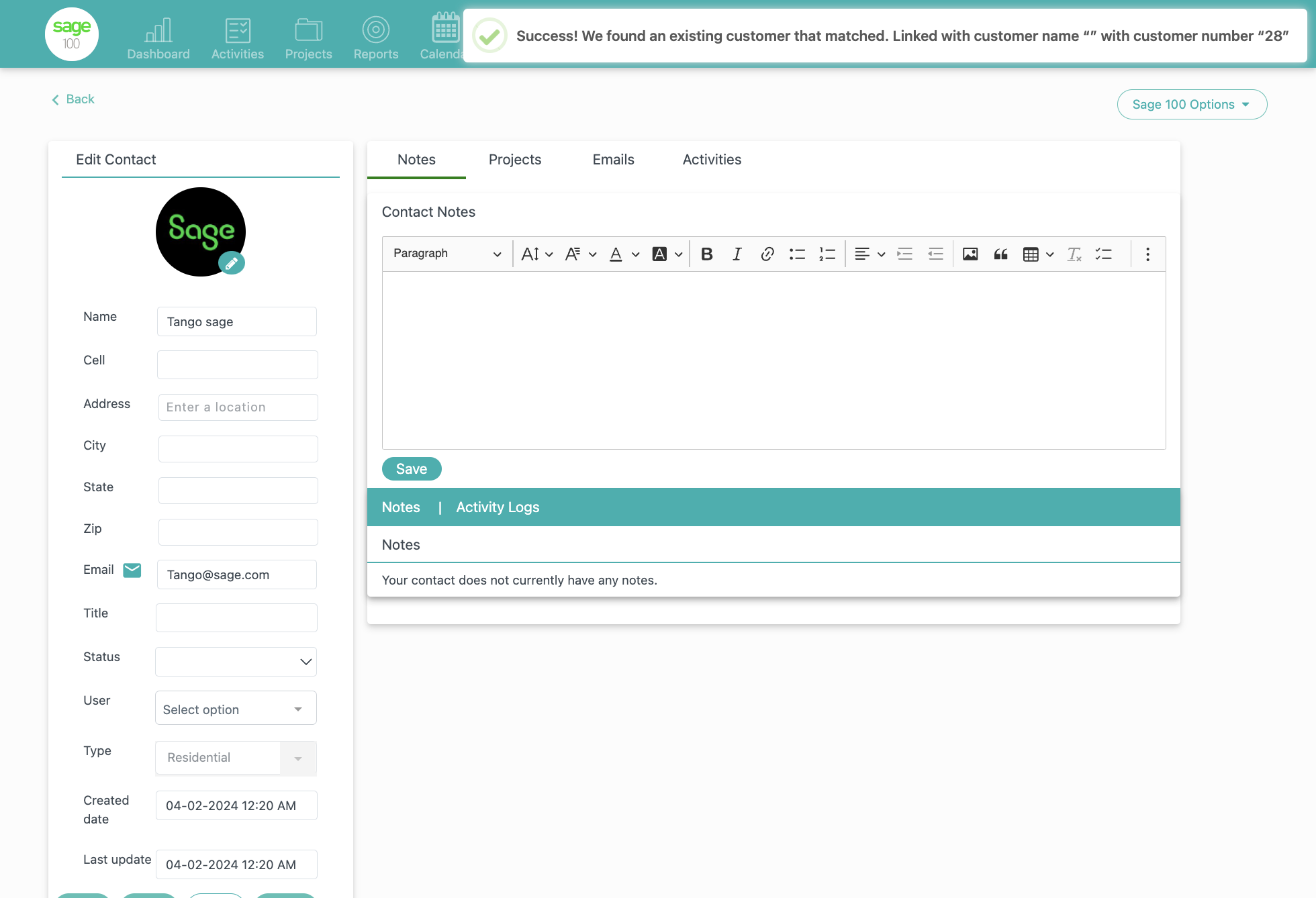Click the email envelope icon
Image resolution: width=1316 pixels, height=898 pixels.
(132, 570)
